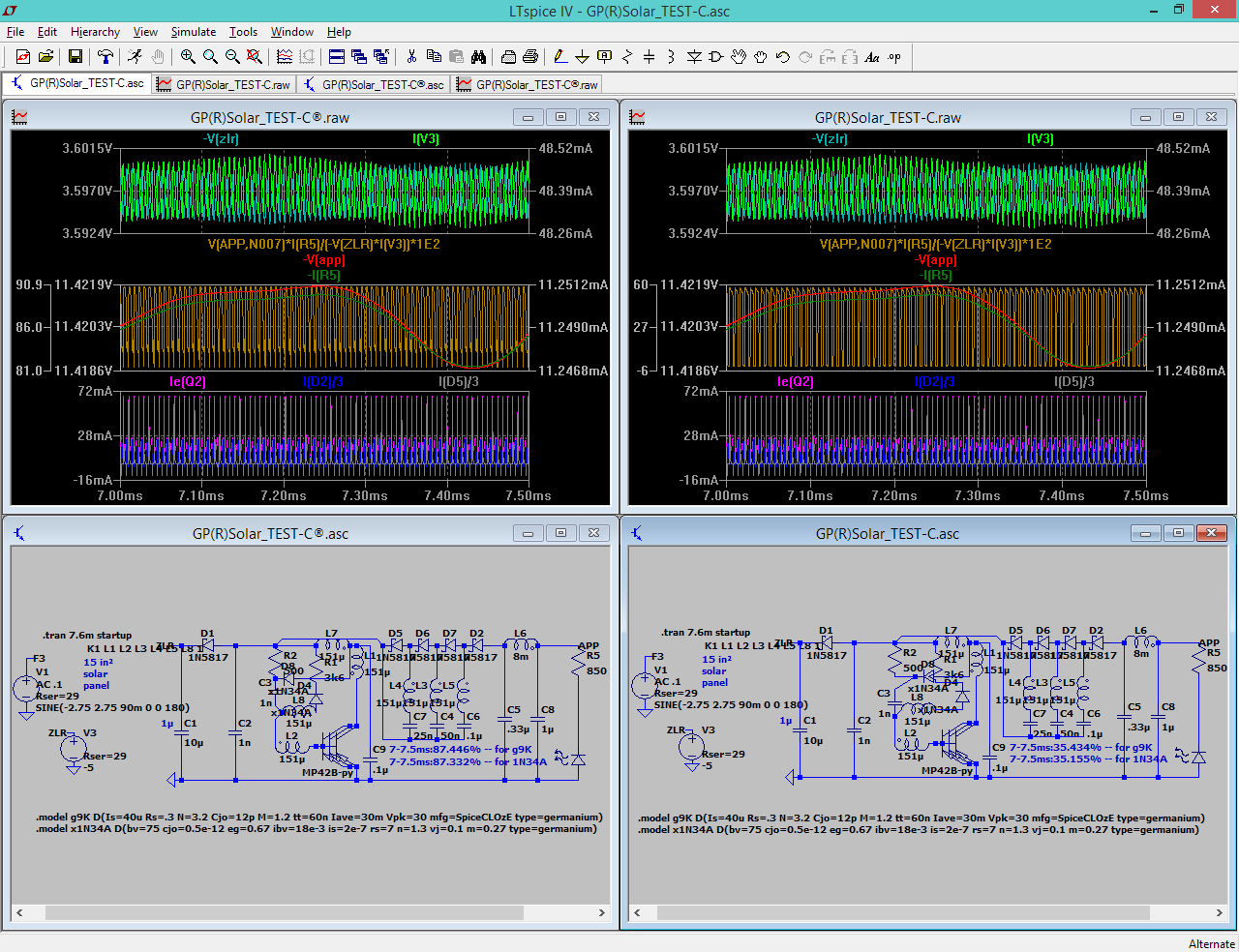Click the 7.50ms time axis label in left plot
Viewport: 1239px width, 952px height.
click(529, 496)
